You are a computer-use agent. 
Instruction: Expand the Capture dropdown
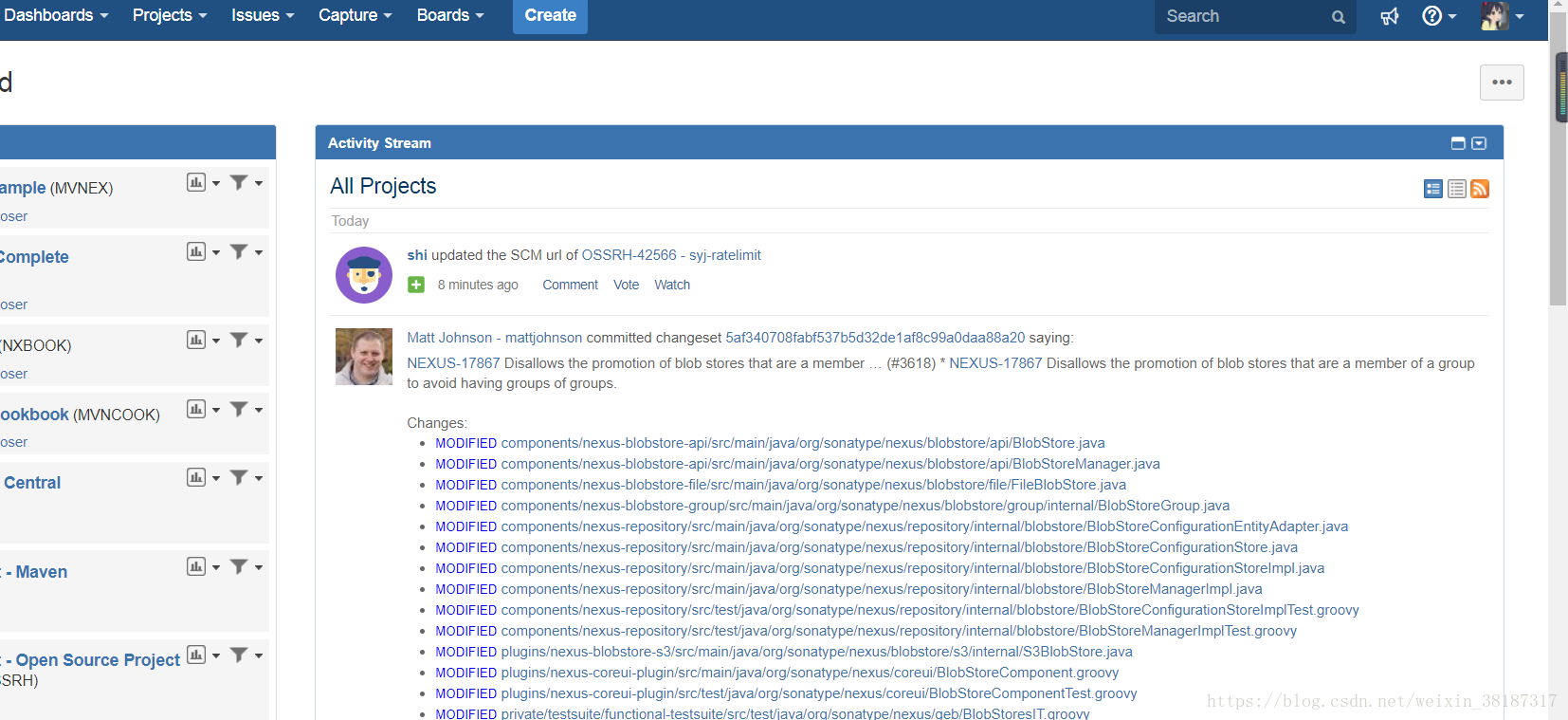pos(355,15)
